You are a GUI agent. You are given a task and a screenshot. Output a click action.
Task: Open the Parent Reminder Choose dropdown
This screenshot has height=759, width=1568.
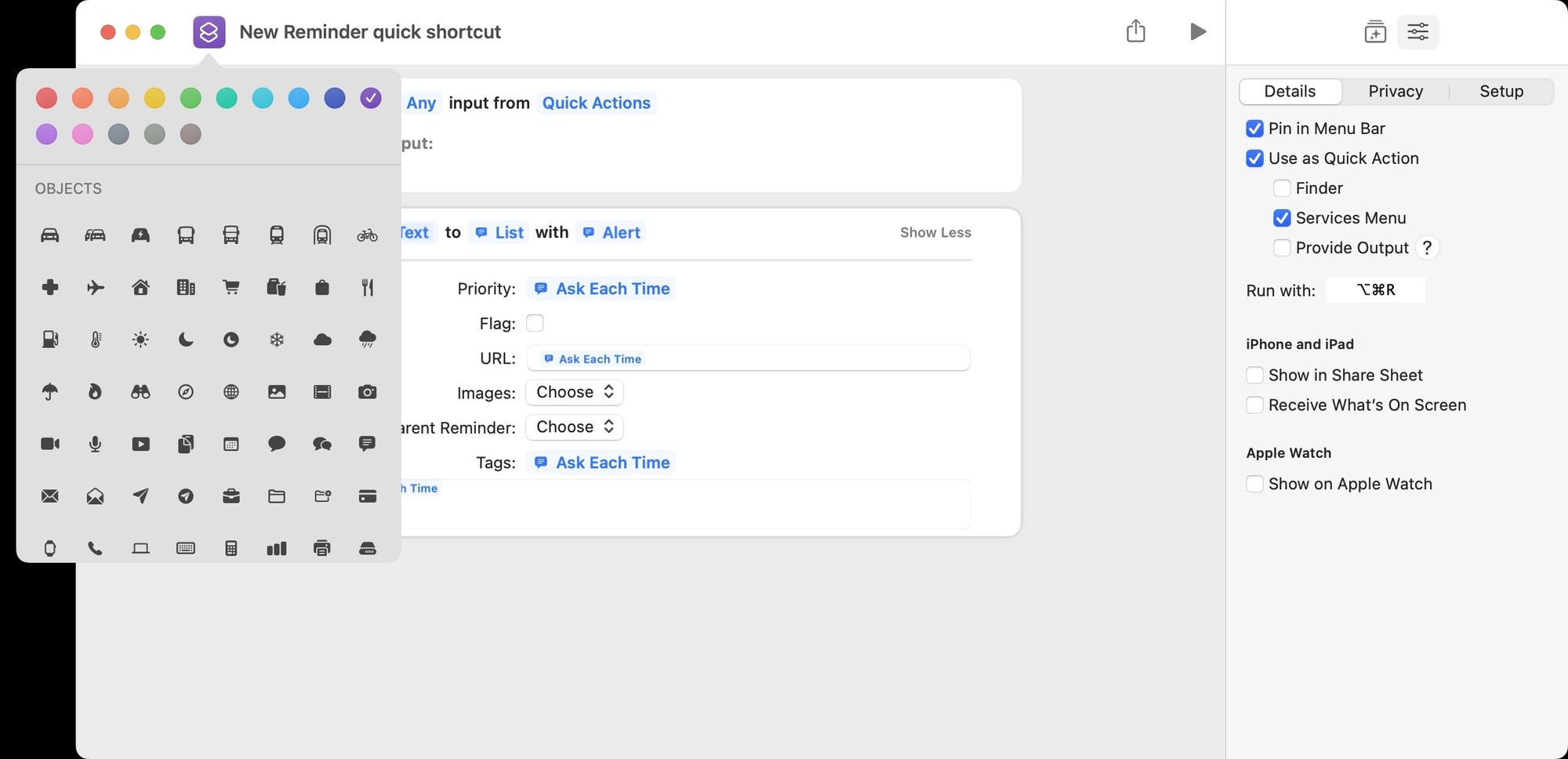click(574, 427)
